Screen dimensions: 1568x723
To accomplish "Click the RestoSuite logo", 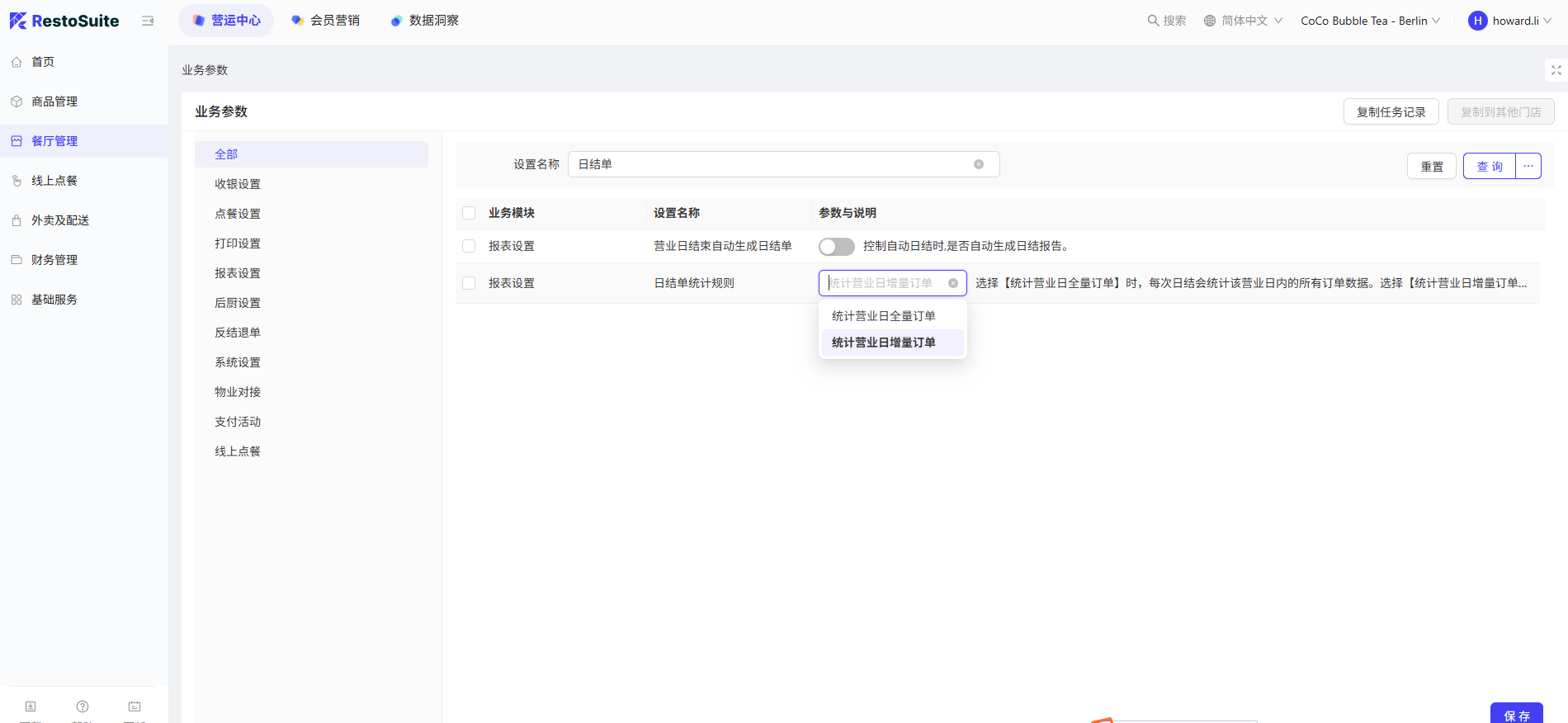I will 64,21.
